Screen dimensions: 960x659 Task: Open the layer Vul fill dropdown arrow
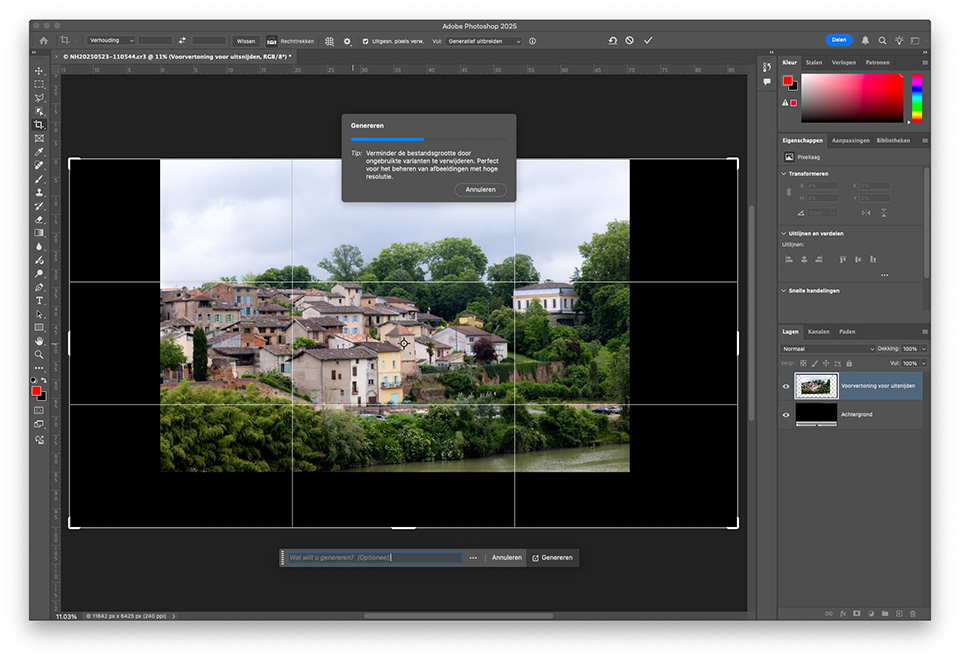click(924, 363)
